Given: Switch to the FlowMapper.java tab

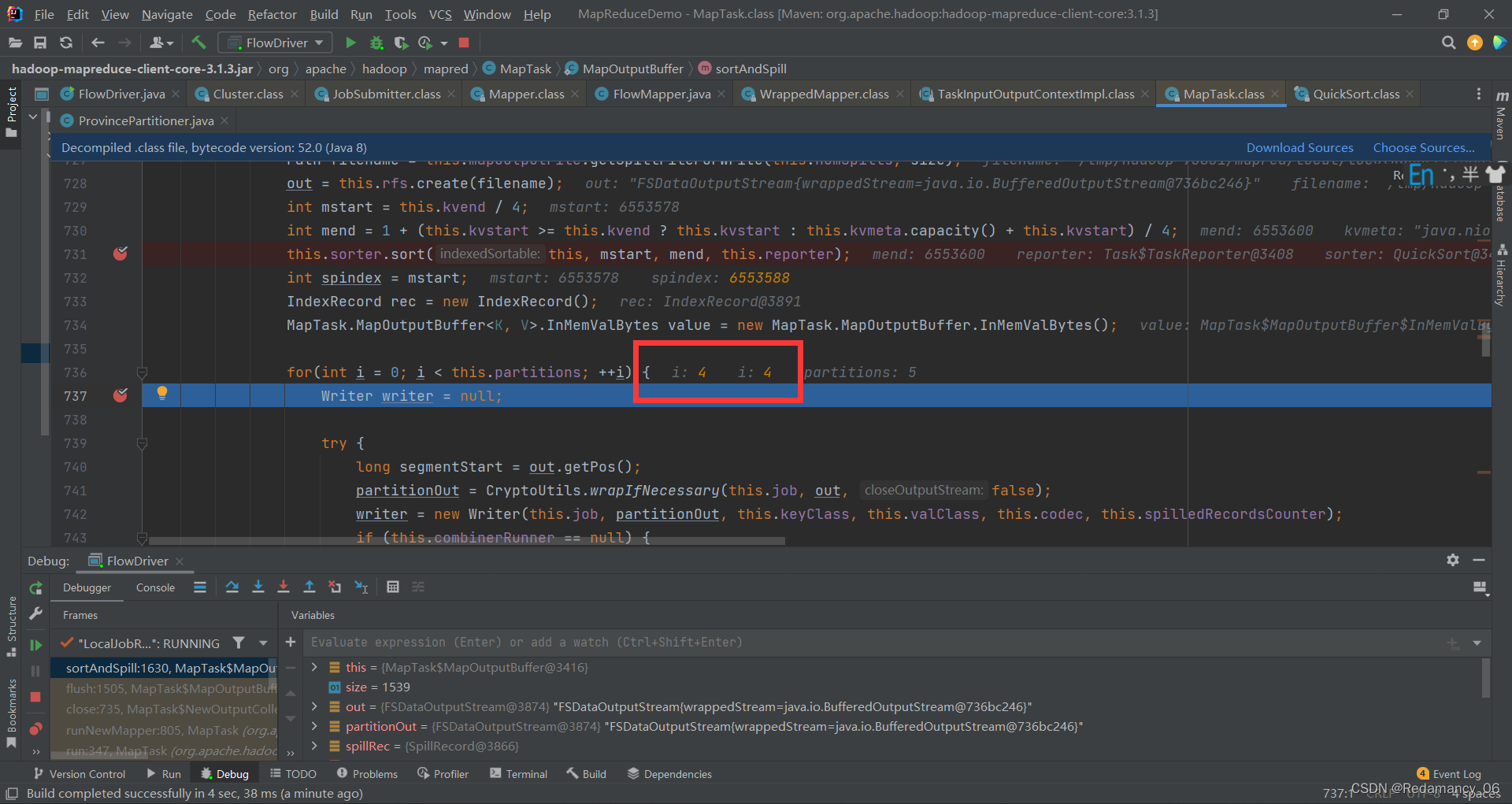Looking at the screenshot, I should coord(661,94).
